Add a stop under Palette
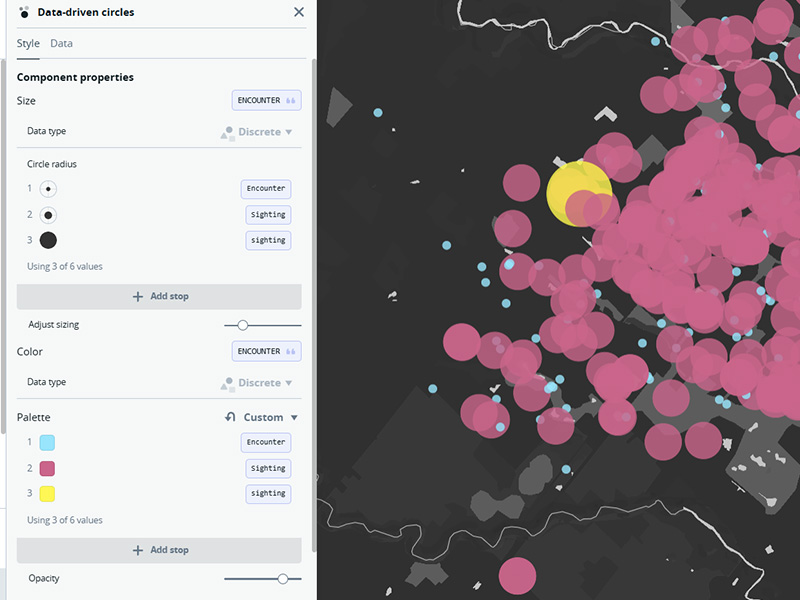This screenshot has height=600, width=800. pos(158,549)
